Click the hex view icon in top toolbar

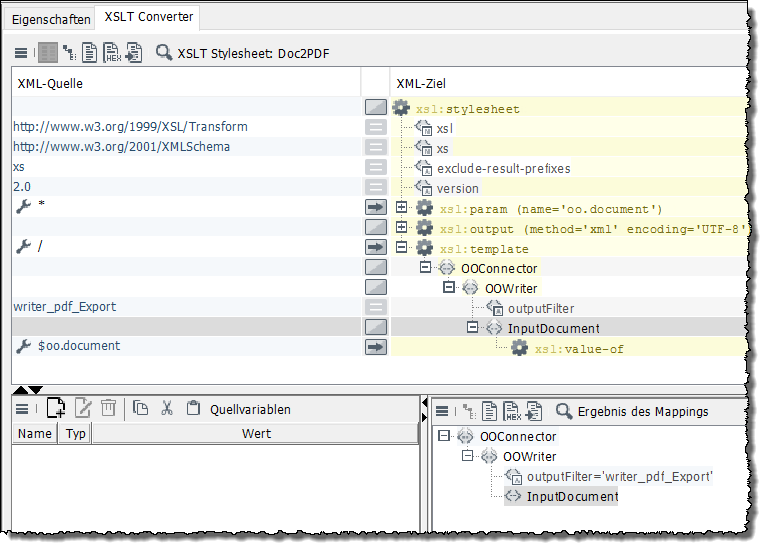(x=111, y=53)
